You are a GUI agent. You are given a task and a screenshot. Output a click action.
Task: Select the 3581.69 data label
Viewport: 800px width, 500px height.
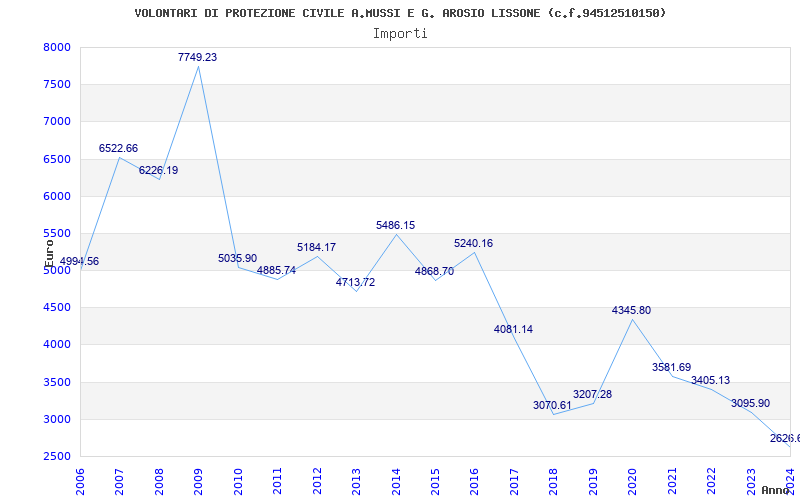point(671,367)
